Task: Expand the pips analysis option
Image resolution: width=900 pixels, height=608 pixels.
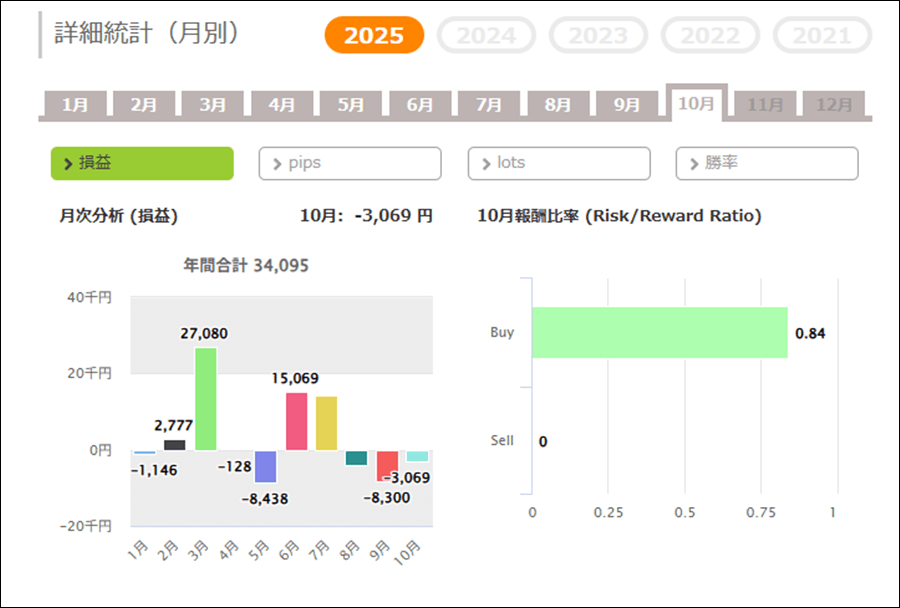Action: pos(350,163)
